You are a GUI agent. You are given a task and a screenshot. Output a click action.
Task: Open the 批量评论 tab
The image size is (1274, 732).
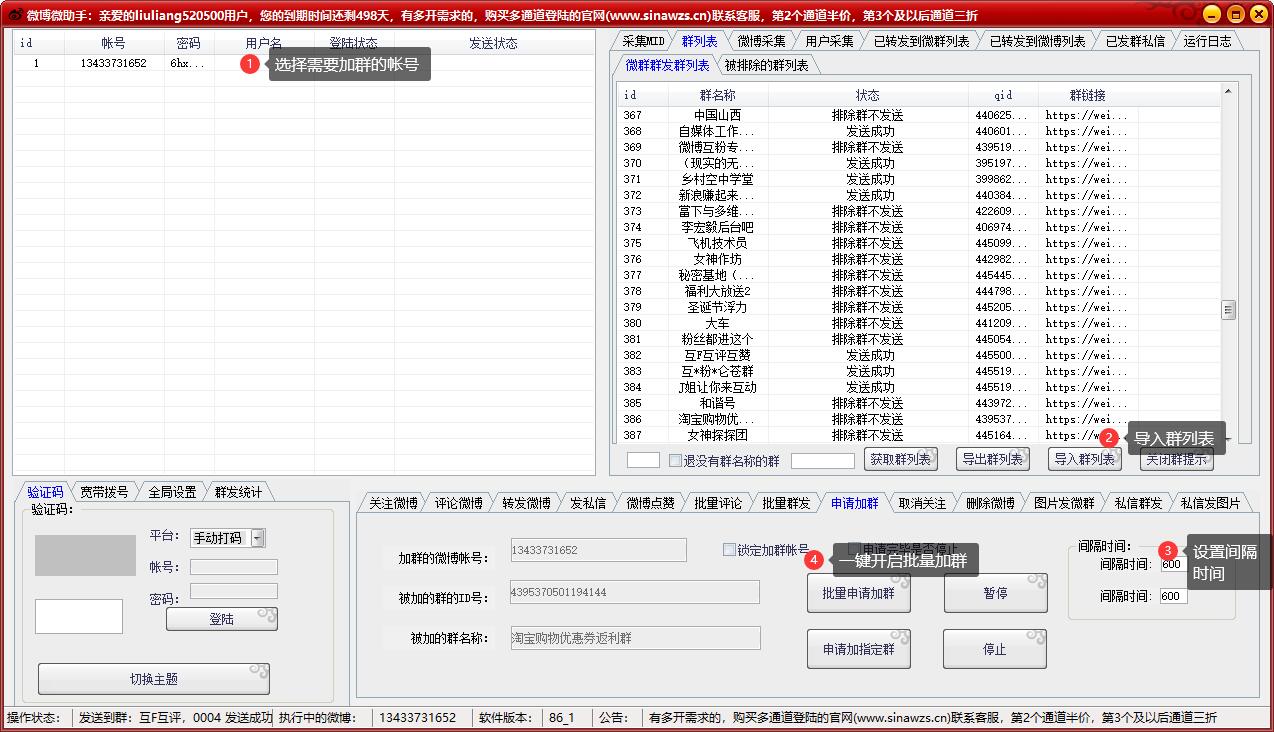[x=718, y=503]
